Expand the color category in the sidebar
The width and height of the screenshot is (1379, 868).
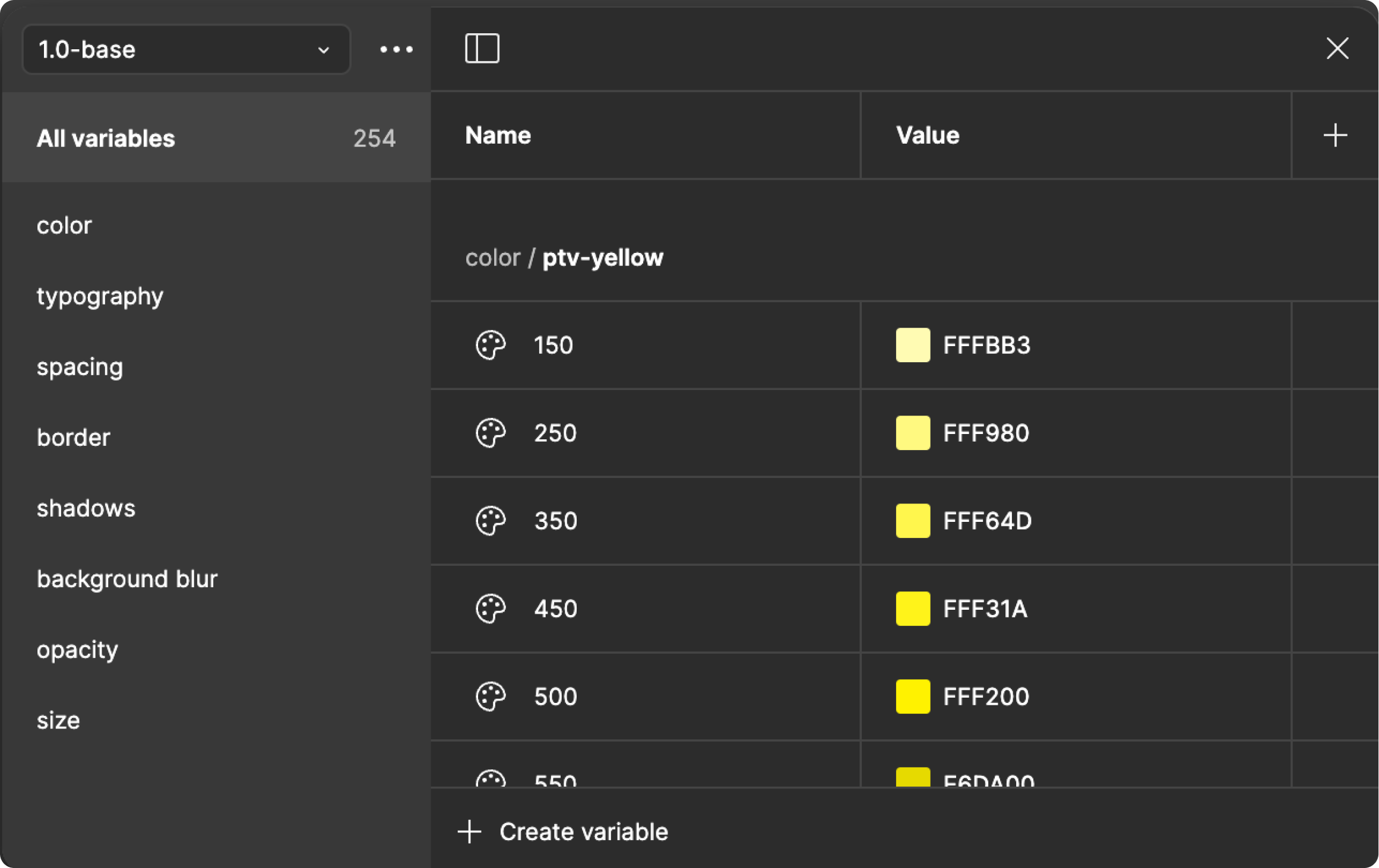coord(64,225)
